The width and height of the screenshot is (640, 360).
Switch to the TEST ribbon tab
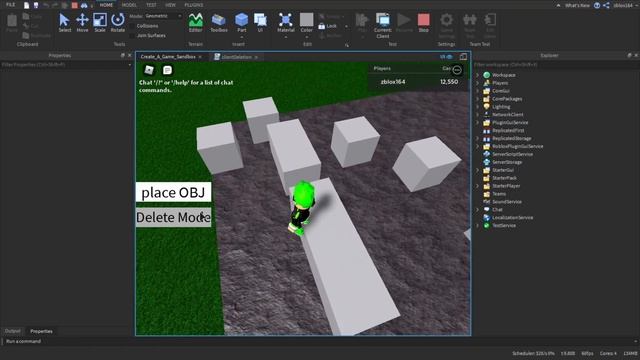pyautogui.click(x=151, y=5)
